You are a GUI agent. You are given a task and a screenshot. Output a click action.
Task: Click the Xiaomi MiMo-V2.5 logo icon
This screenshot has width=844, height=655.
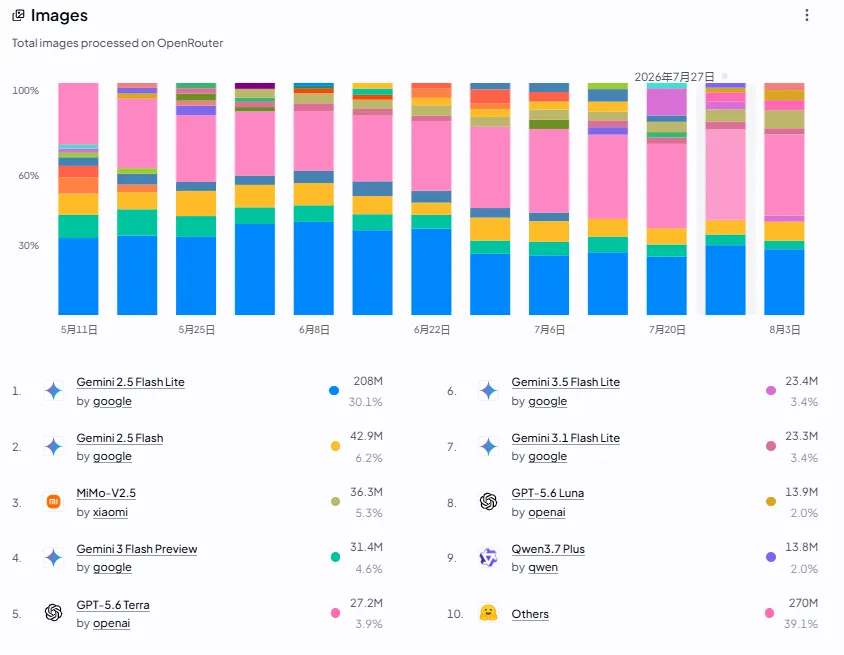pyautogui.click(x=53, y=502)
